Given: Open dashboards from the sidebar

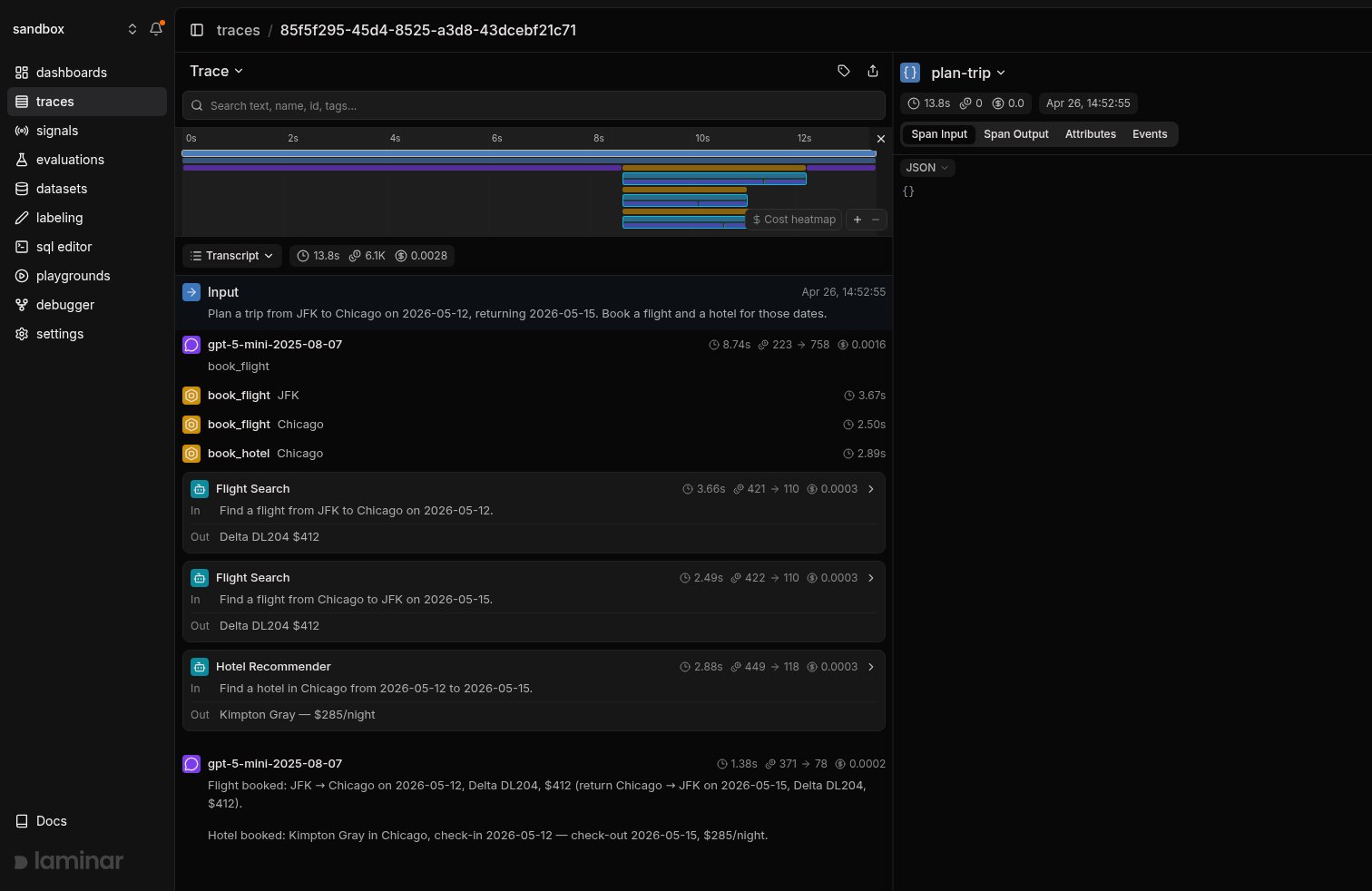Looking at the screenshot, I should coord(87,73).
